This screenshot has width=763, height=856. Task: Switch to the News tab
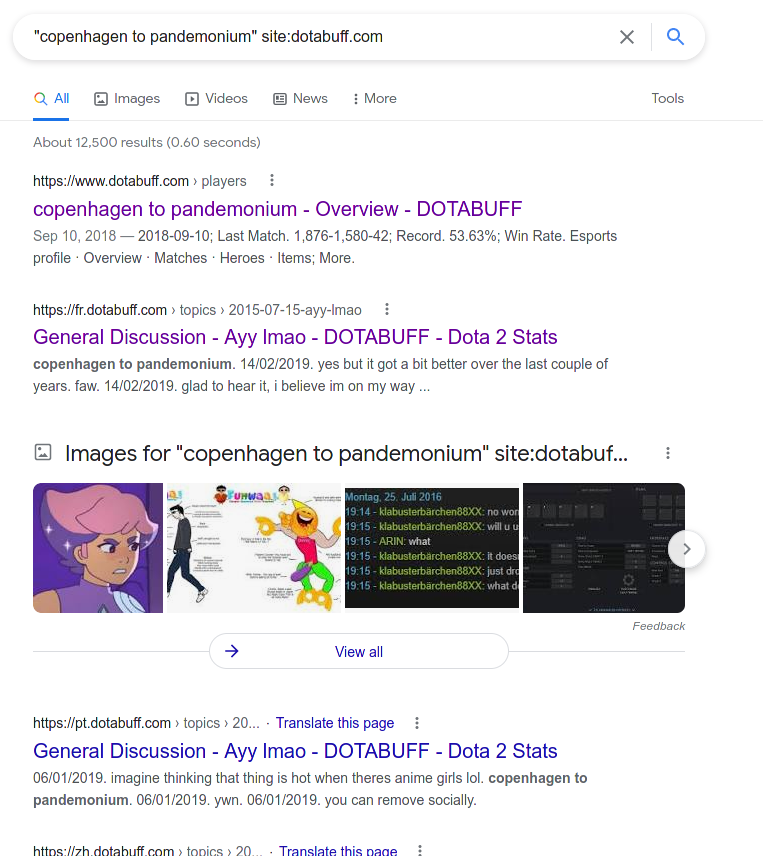[x=301, y=98]
